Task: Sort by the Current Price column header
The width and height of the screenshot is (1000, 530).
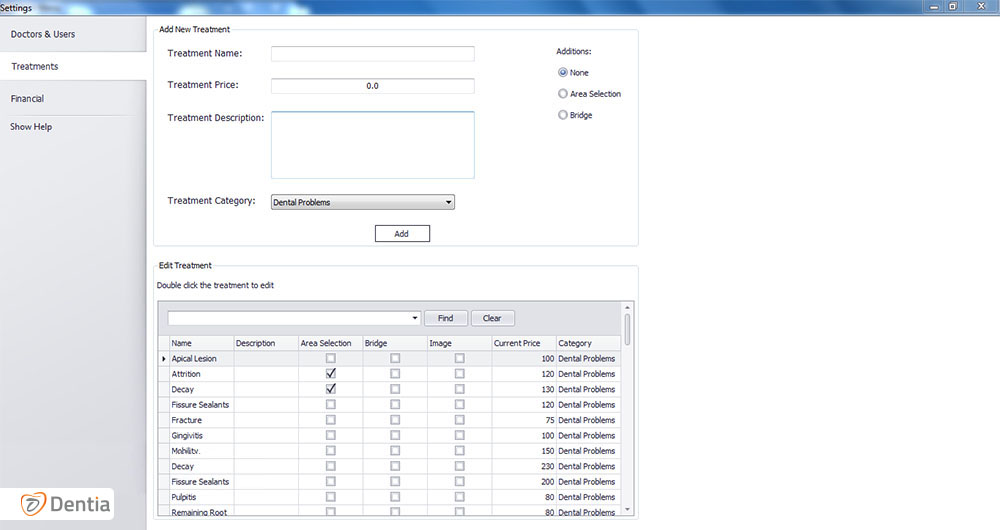Action: (x=523, y=343)
